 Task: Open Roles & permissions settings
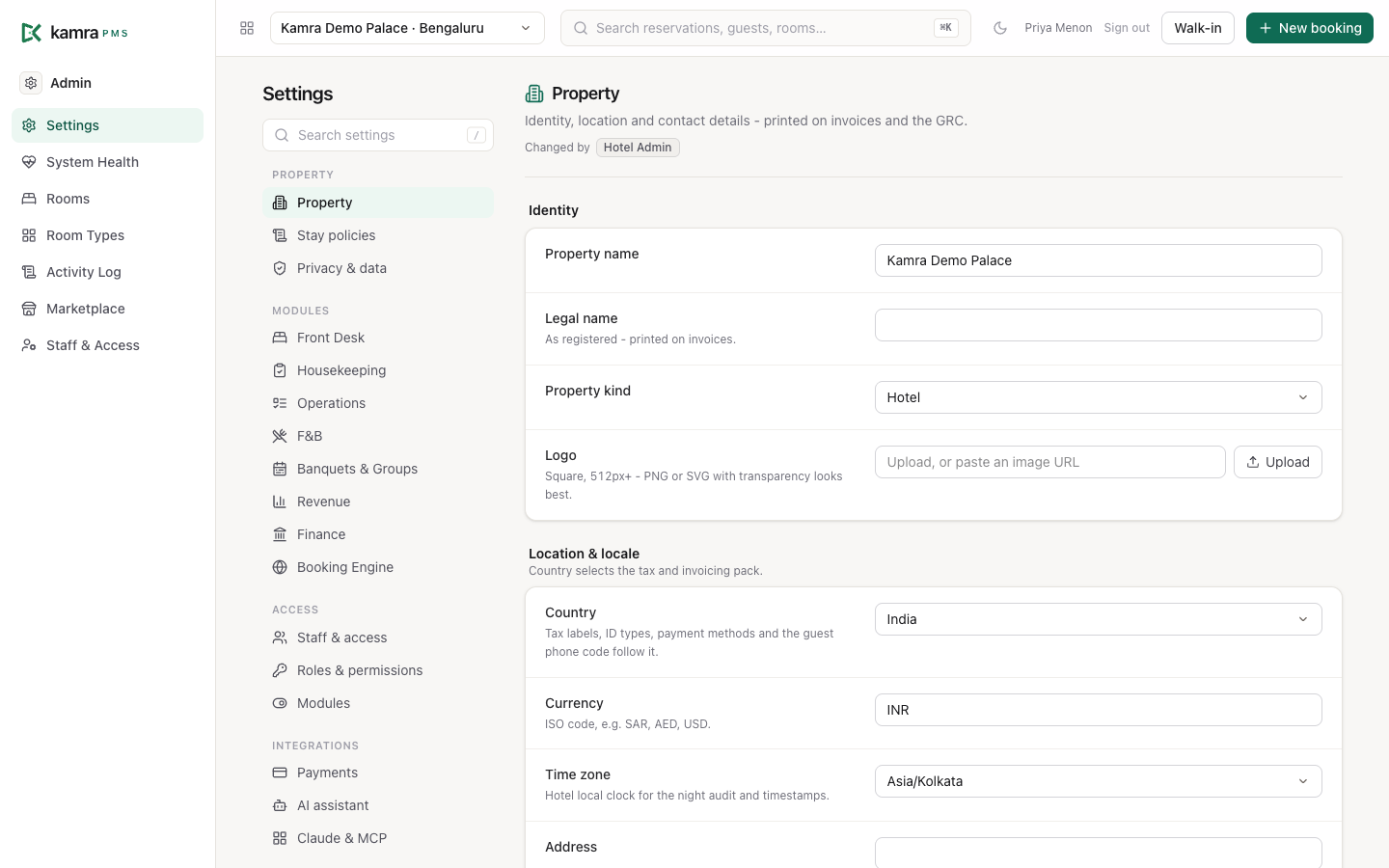(378, 670)
